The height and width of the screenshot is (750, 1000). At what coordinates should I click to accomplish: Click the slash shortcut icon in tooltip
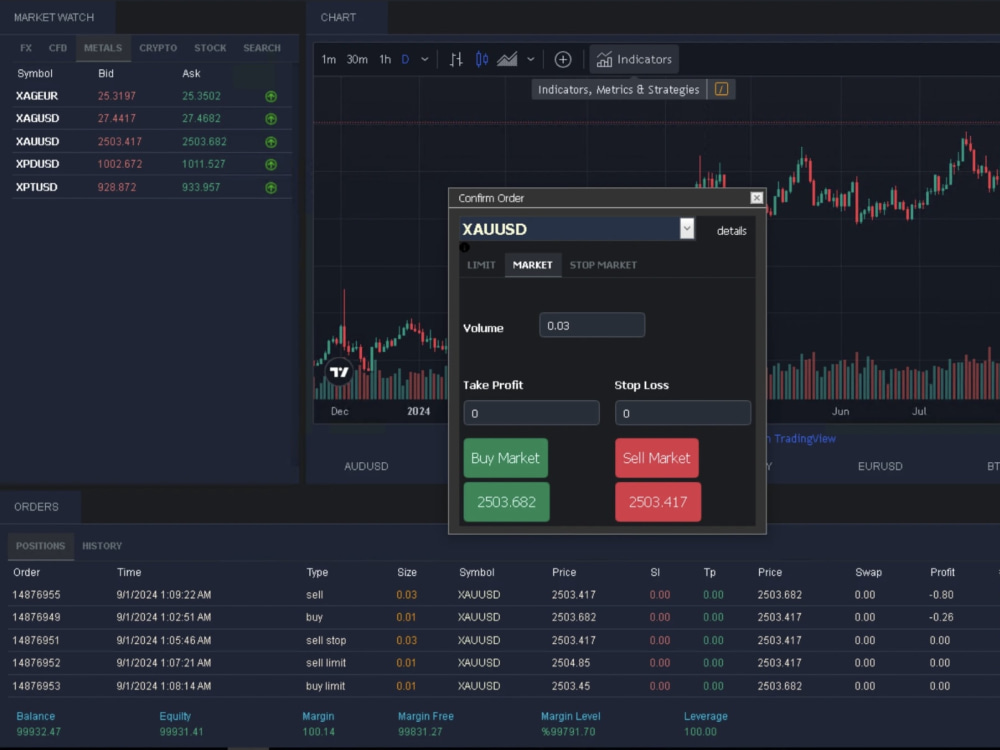point(721,89)
